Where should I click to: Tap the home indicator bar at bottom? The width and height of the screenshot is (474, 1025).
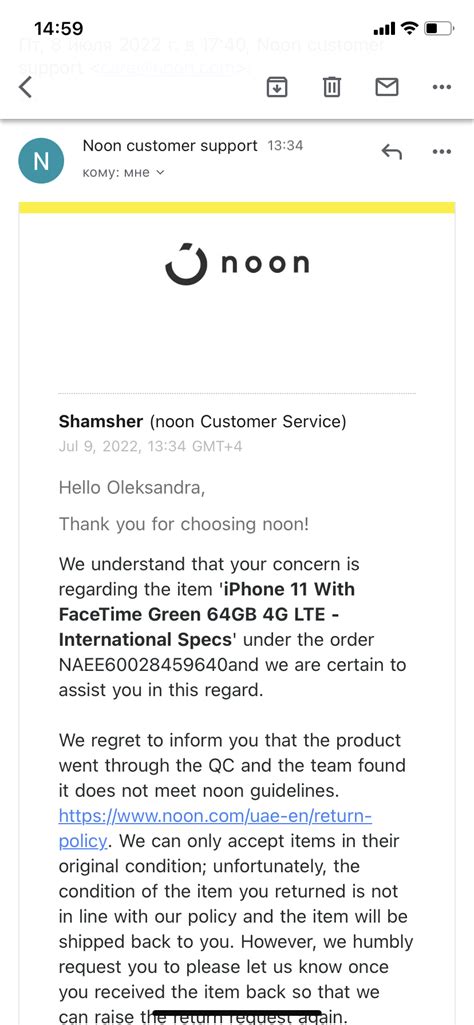pos(237,1014)
